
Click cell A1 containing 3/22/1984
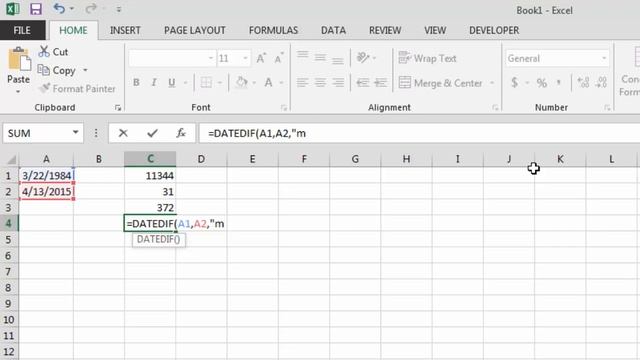point(46,176)
